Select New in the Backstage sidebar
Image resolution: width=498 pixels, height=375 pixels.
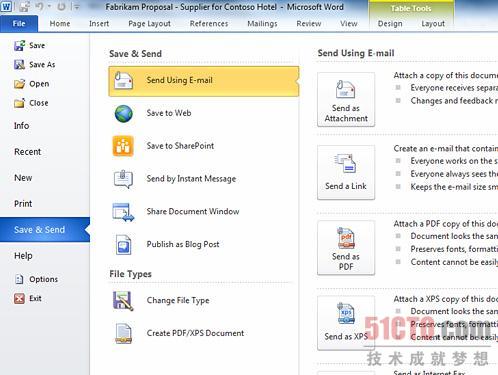[x=23, y=178]
